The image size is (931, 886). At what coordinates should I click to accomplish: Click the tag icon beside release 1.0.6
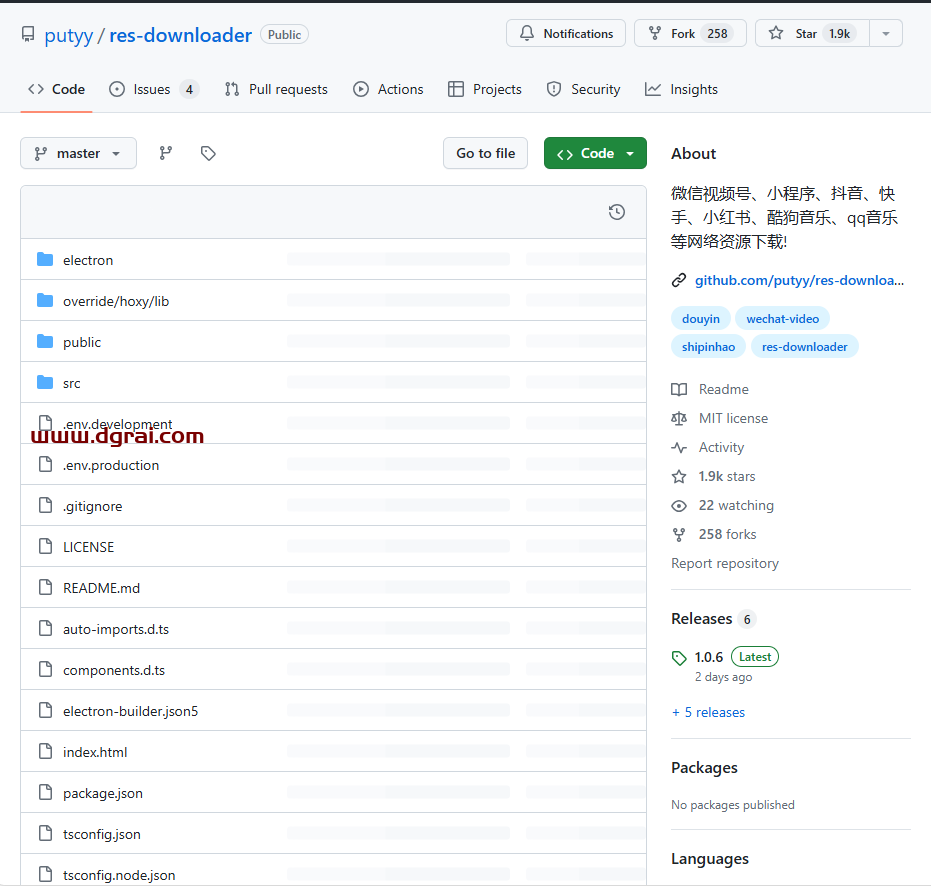pyautogui.click(x=679, y=658)
